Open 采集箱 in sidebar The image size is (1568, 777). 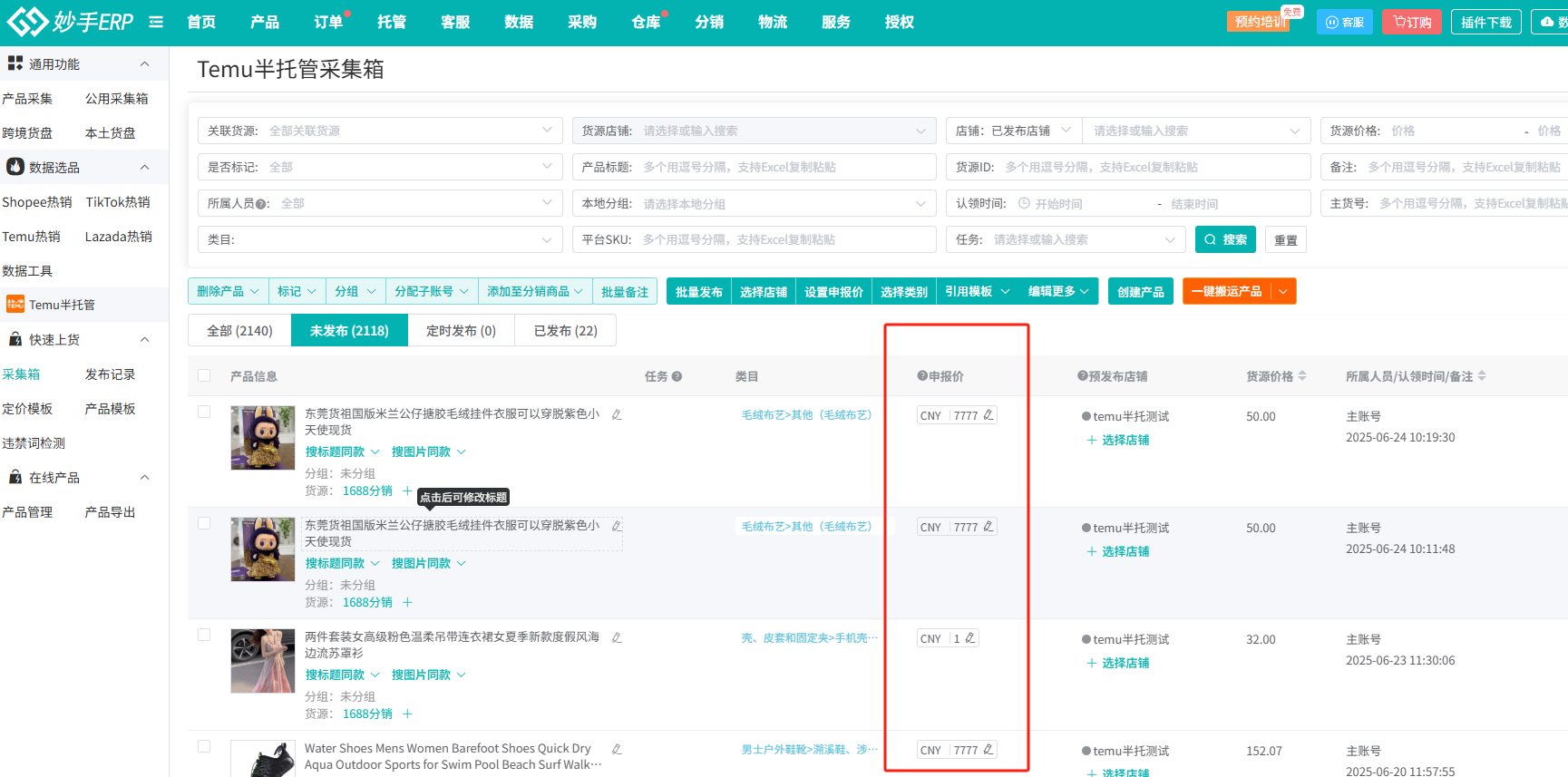21,374
